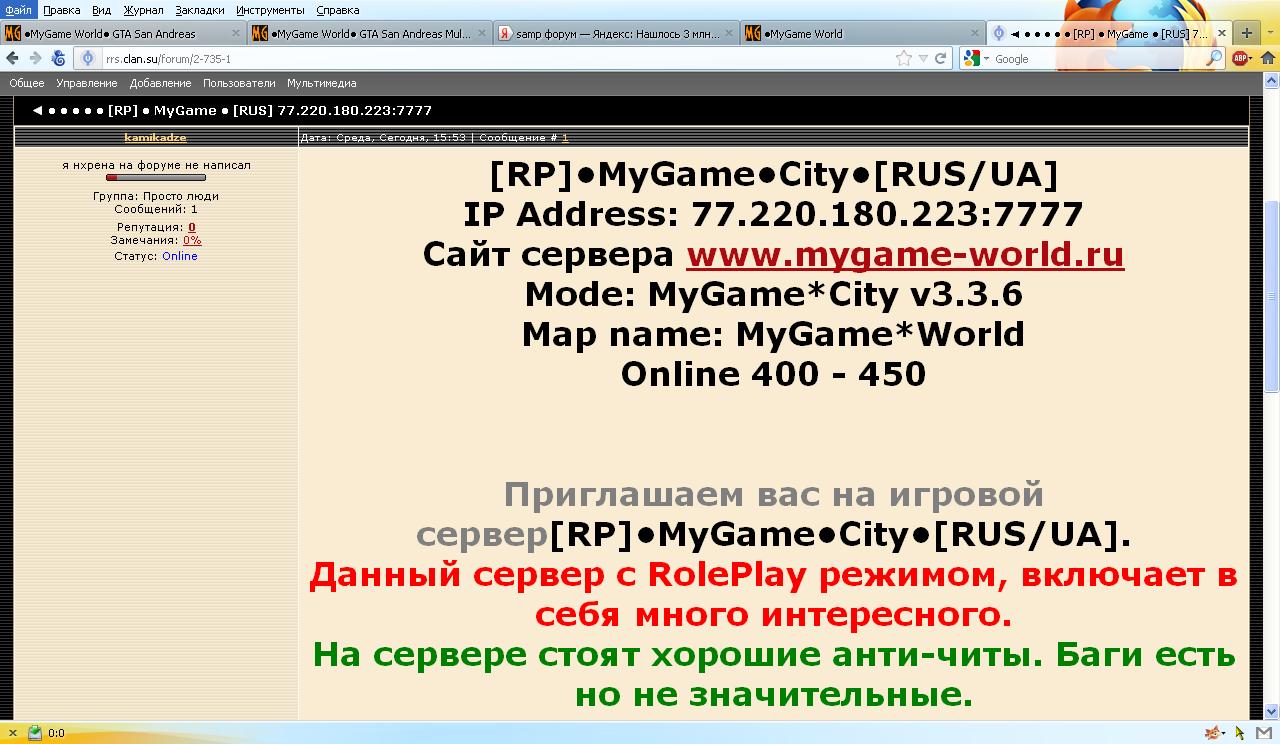Click the reputation value 0 link

click(192, 228)
